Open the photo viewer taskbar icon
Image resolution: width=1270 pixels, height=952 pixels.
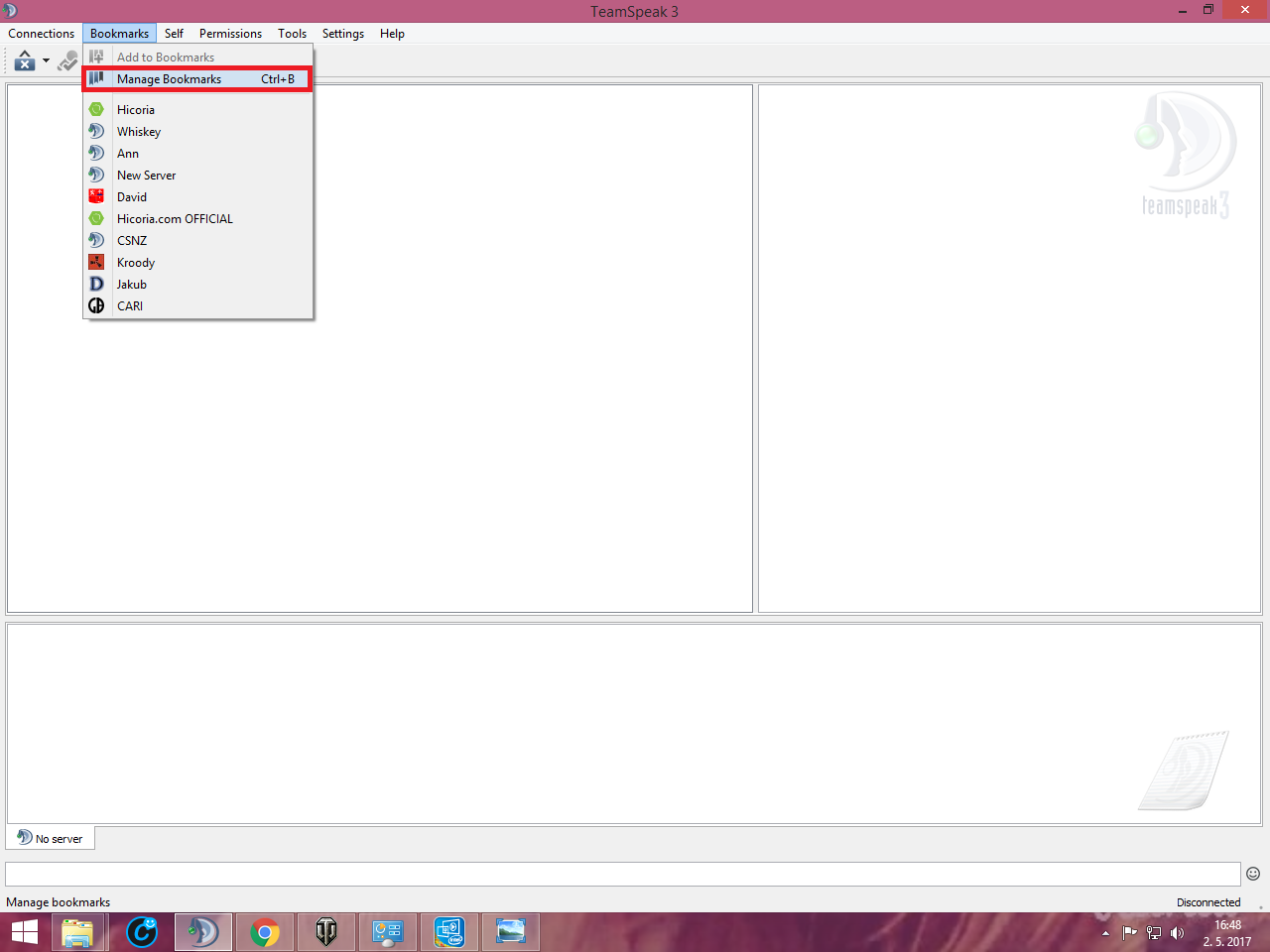click(511, 932)
